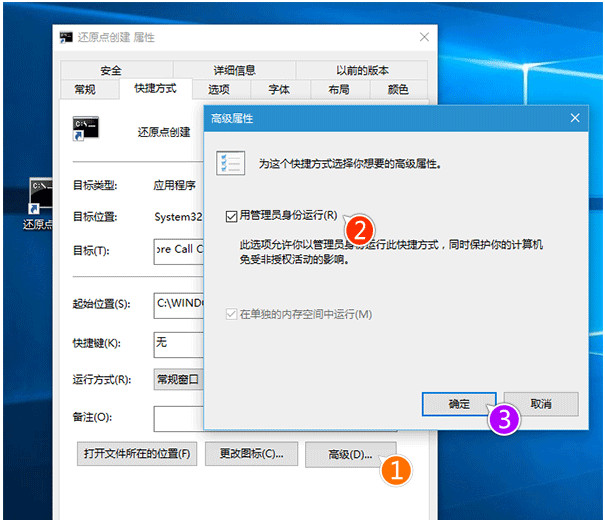The image size is (605, 520).
Task: Click the 快捷键 input field showing 无
Action: [x=178, y=343]
